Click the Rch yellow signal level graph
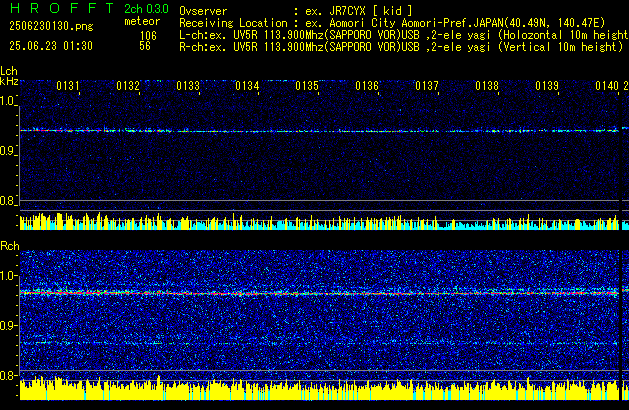Viewport: 629px width, 410px height. pyautogui.click(x=319, y=388)
